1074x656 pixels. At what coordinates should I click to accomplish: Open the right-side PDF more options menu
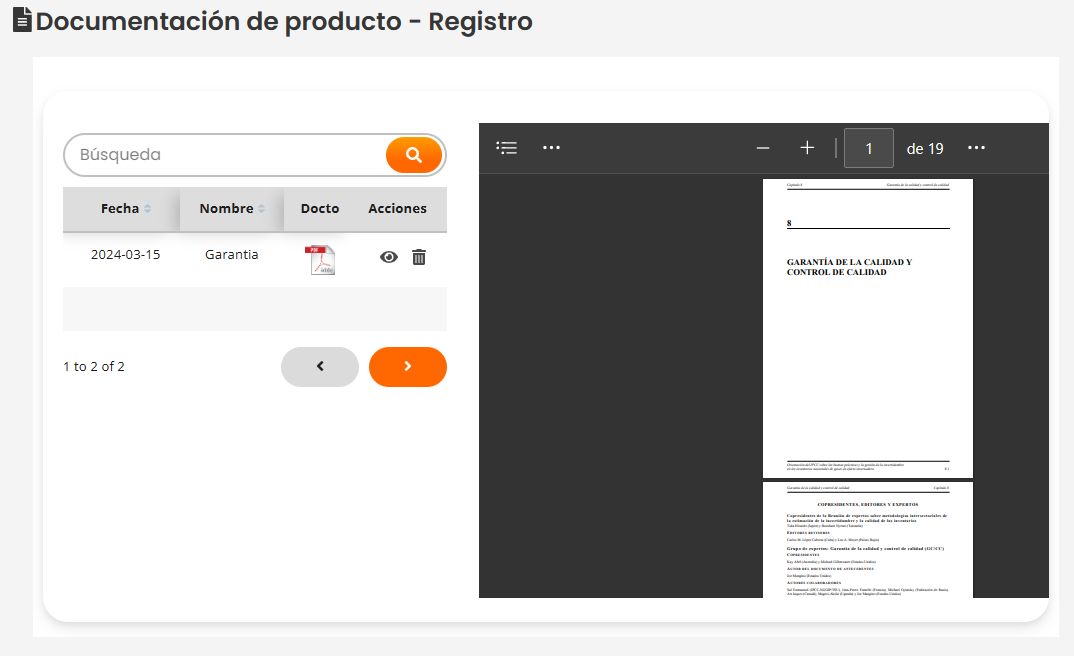[977, 148]
